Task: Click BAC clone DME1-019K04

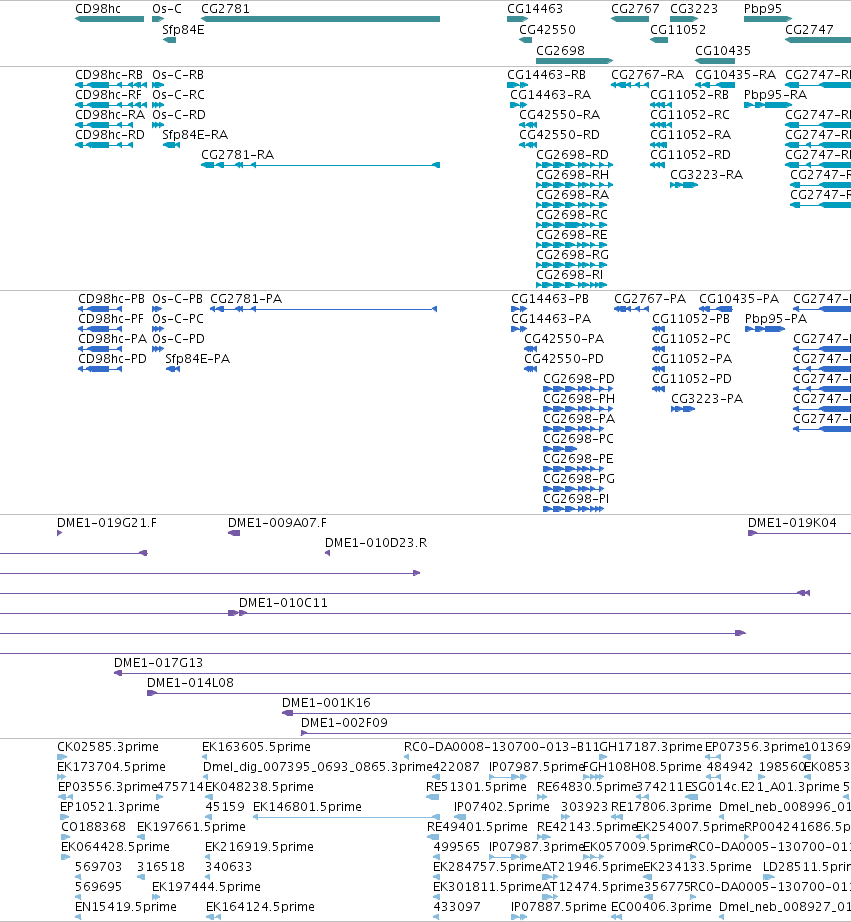Action: (799, 533)
